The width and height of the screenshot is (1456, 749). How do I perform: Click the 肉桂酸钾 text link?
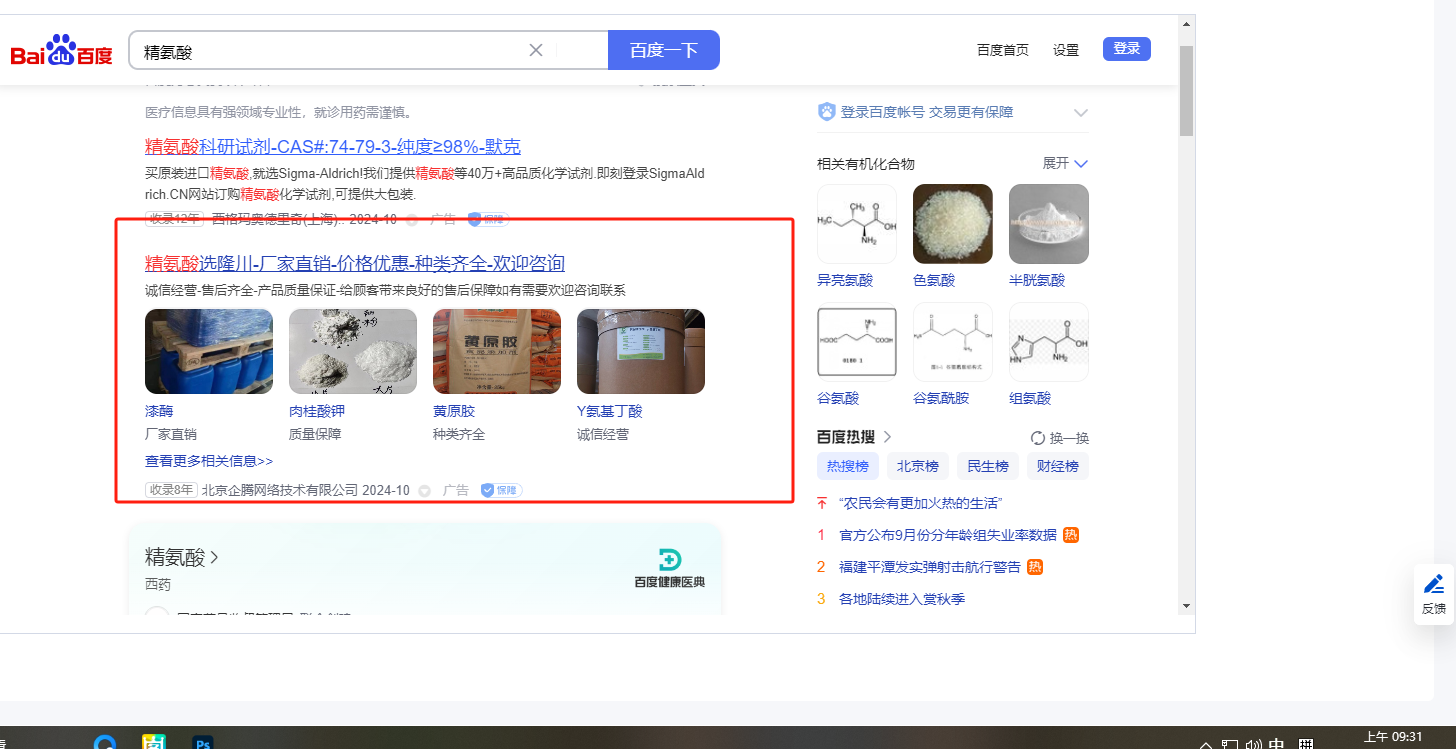click(x=317, y=411)
